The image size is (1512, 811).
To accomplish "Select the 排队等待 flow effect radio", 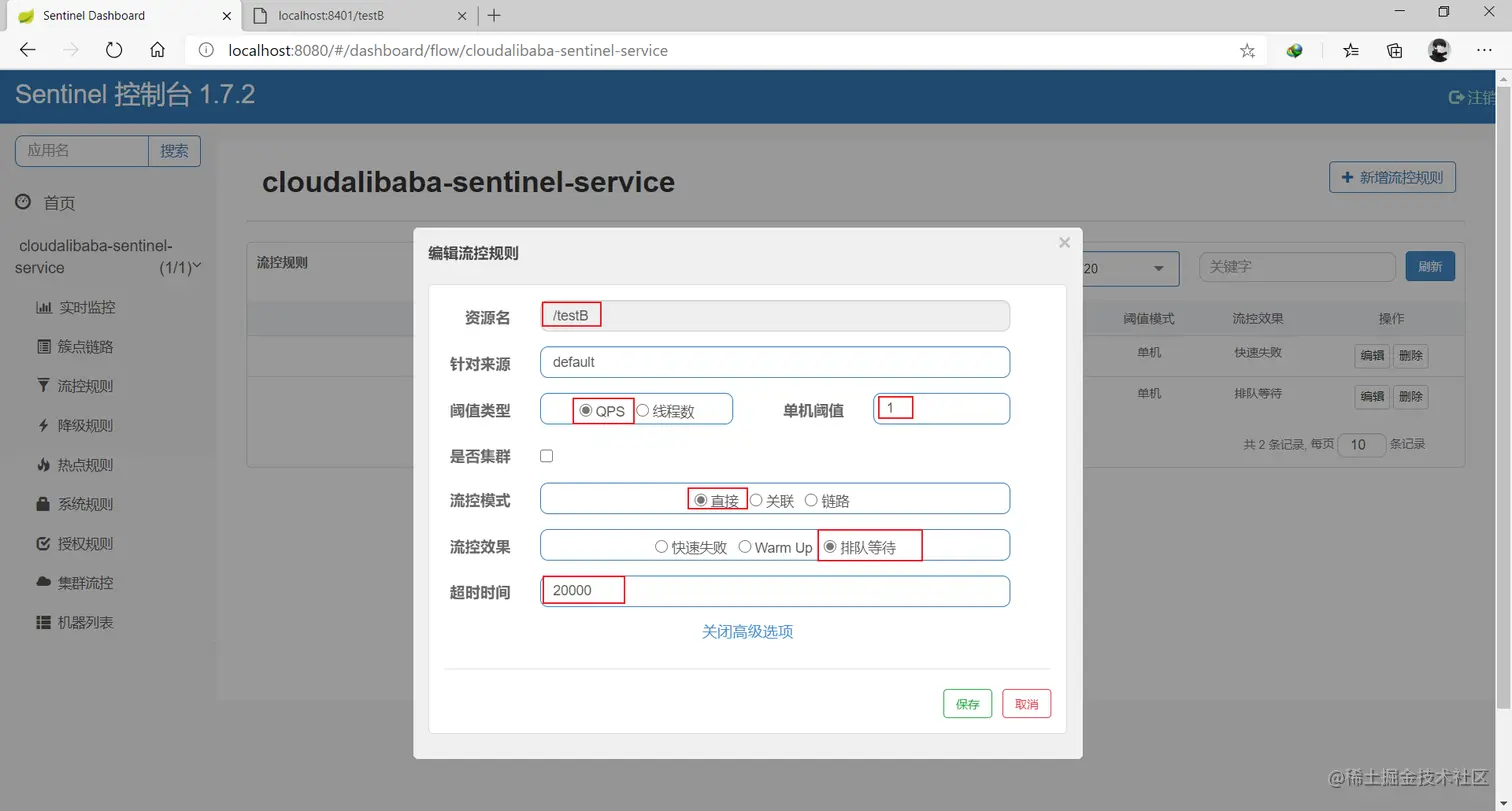I will point(829,547).
